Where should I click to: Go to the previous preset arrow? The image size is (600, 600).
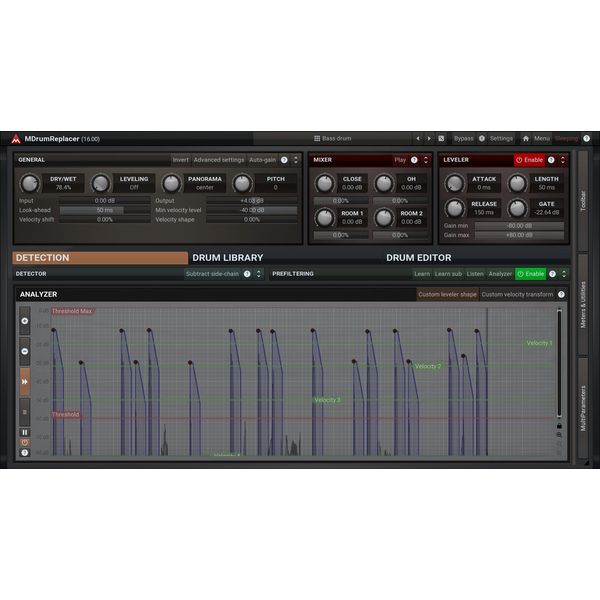418,139
